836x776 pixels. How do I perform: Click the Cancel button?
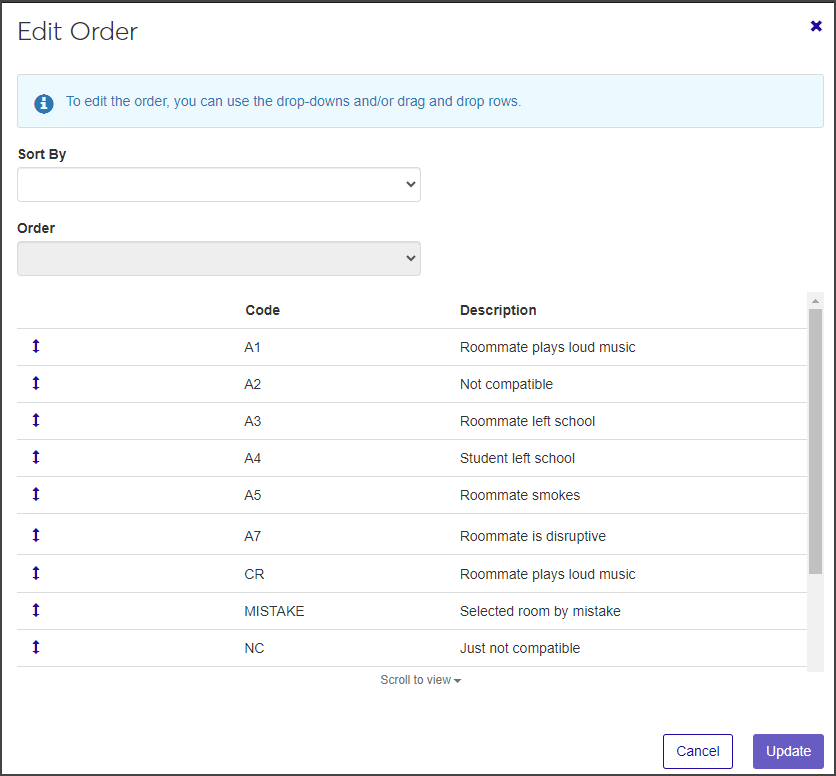(x=697, y=751)
